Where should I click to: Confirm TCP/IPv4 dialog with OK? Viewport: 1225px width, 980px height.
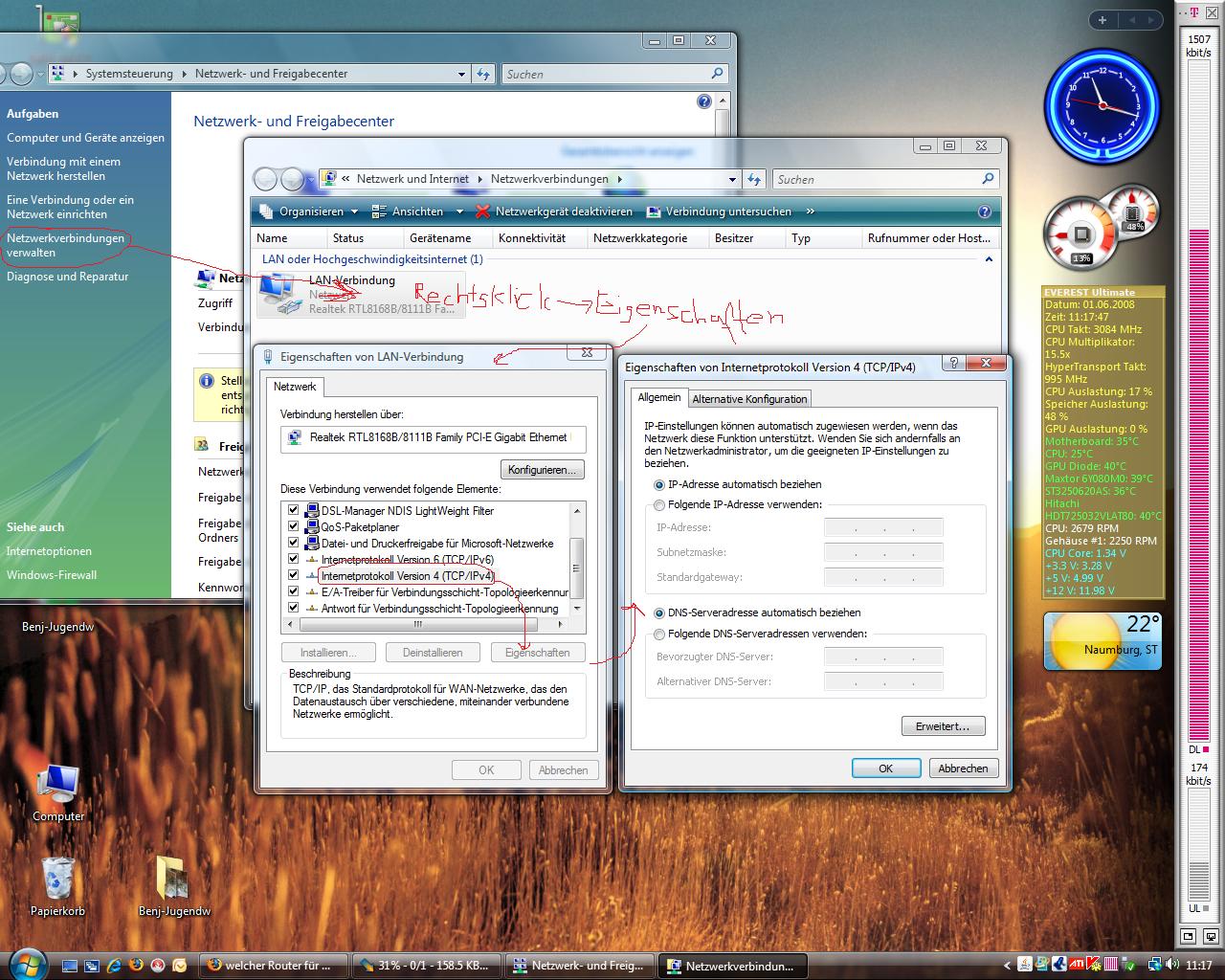(x=886, y=768)
